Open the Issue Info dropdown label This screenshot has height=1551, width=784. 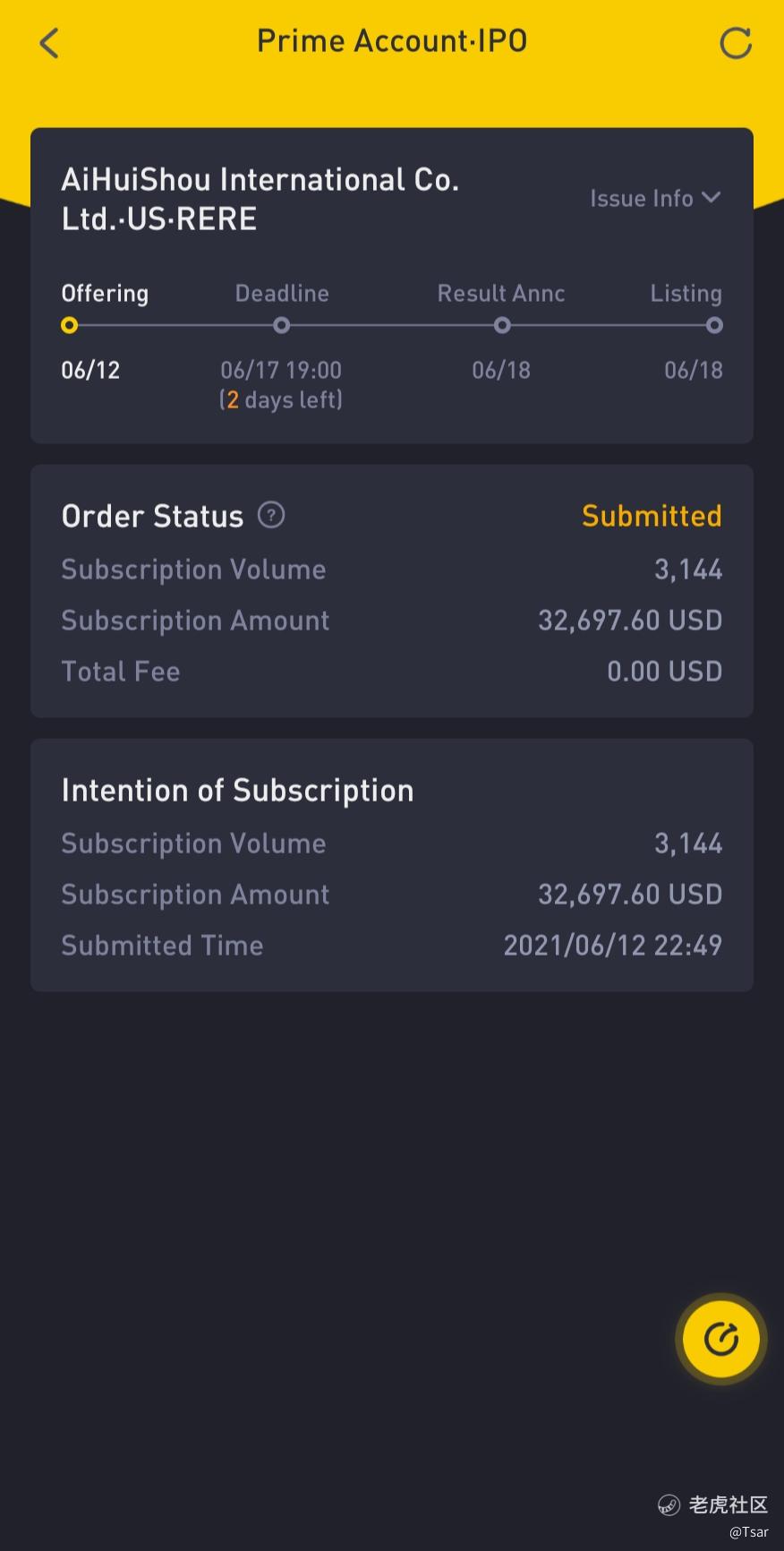(x=641, y=198)
